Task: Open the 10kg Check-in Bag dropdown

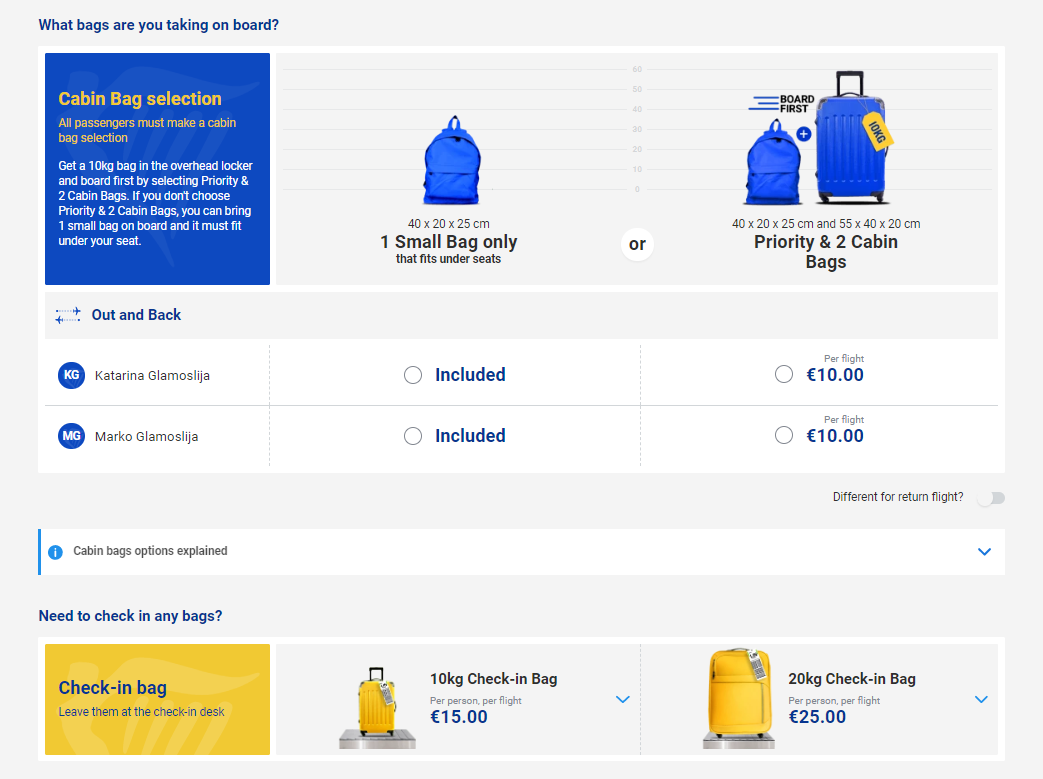Action: pyautogui.click(x=623, y=699)
